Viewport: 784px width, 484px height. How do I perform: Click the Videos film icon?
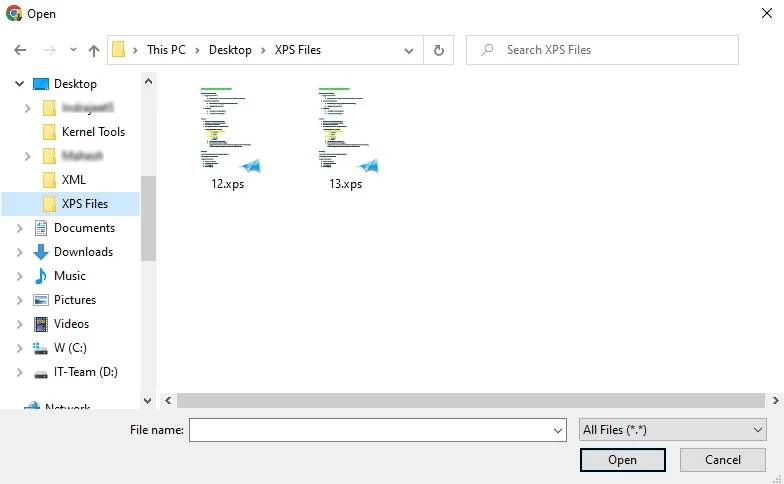40,324
